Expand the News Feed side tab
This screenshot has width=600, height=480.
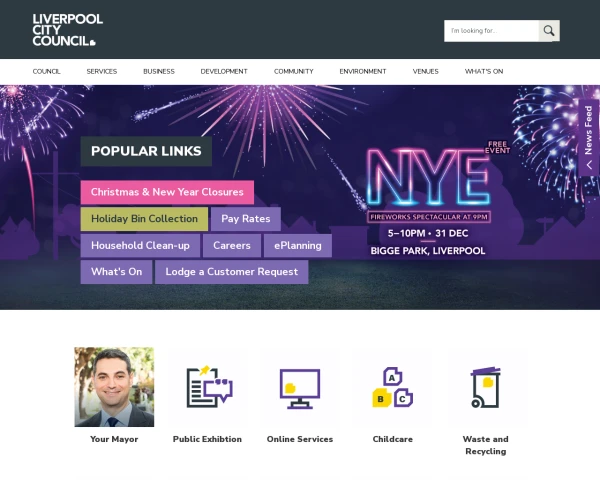[589, 137]
